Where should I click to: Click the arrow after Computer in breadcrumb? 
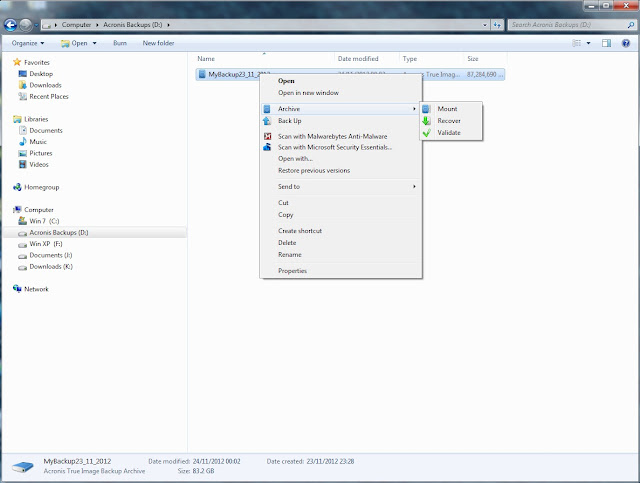click(97, 25)
